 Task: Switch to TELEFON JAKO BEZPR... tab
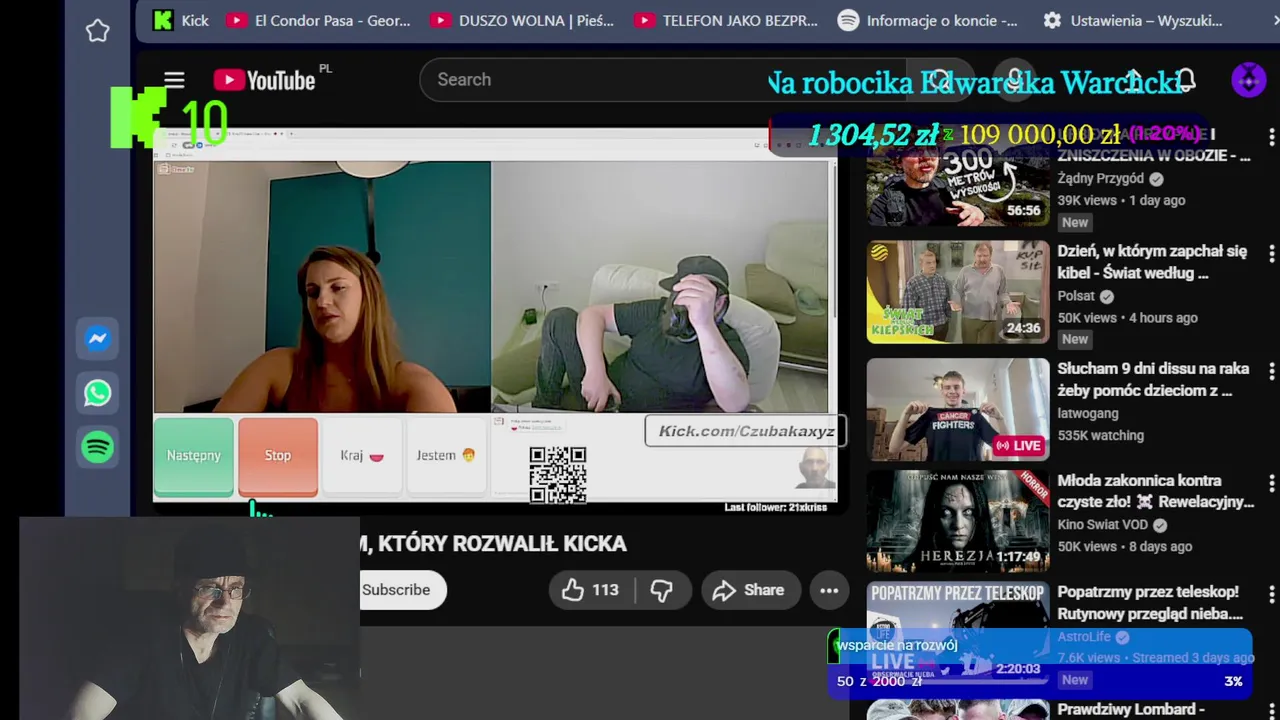pyautogui.click(x=726, y=20)
